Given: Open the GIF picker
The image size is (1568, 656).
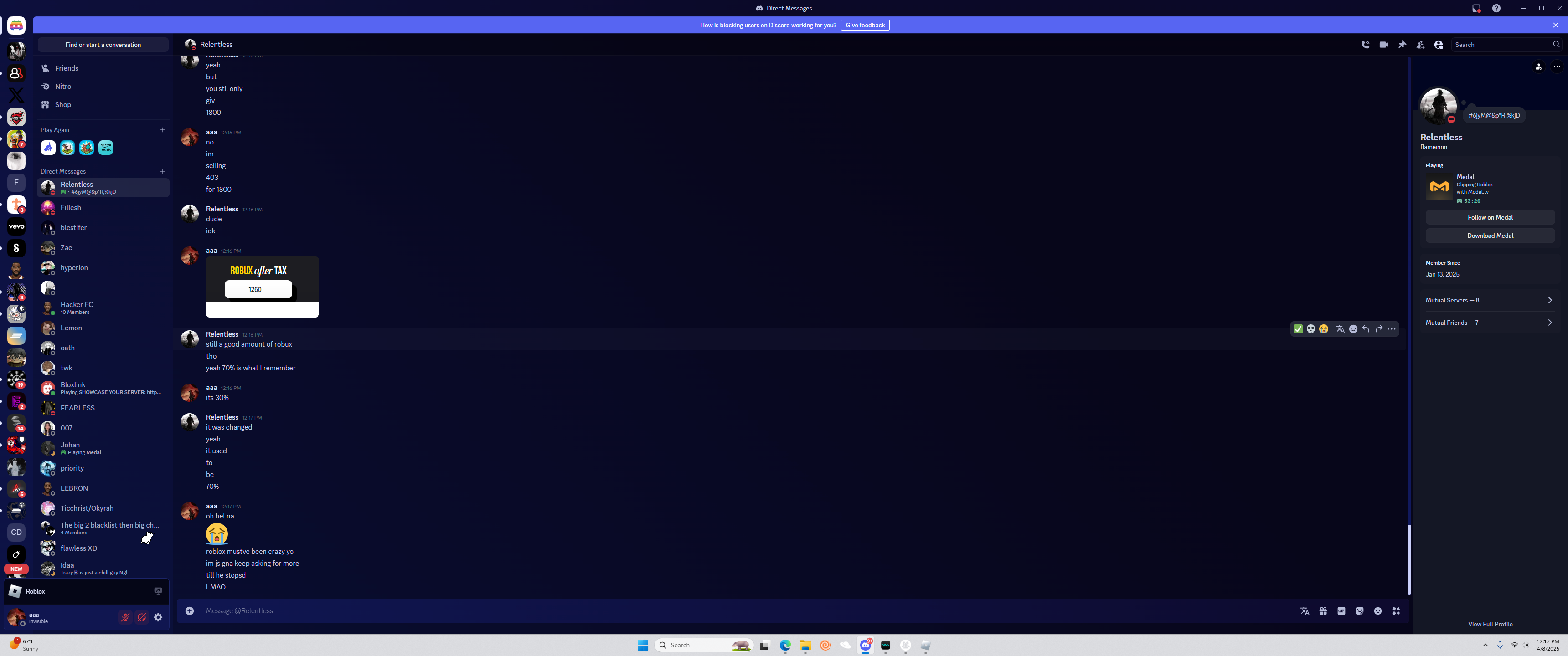Looking at the screenshot, I should point(1341,610).
